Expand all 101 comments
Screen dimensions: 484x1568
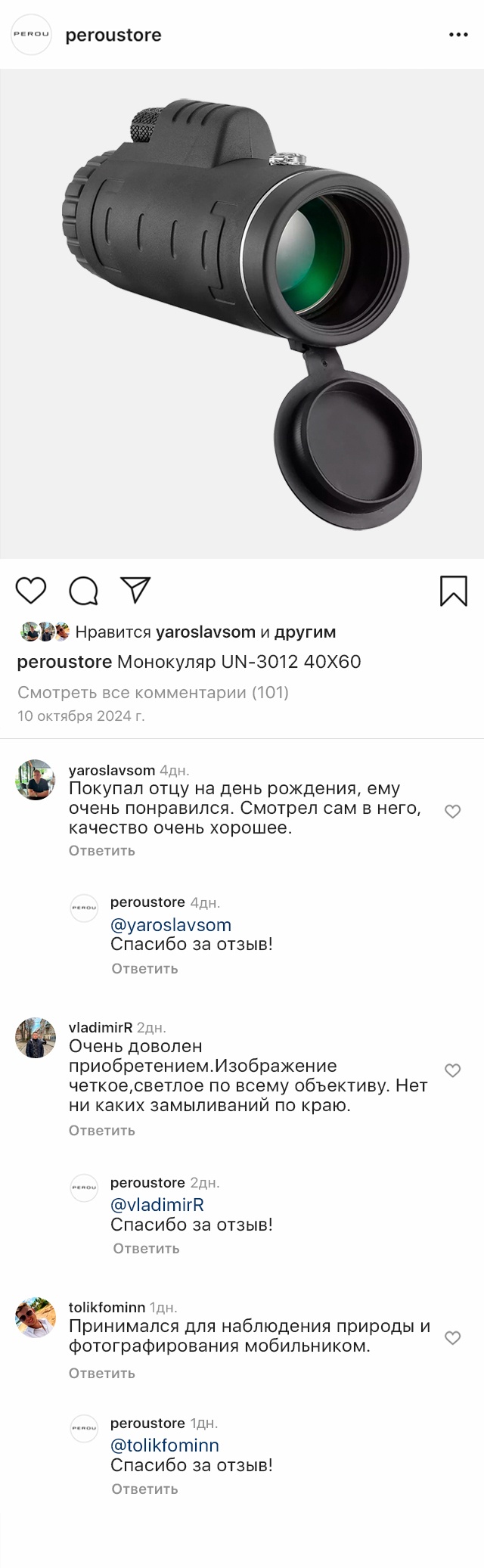click(x=153, y=692)
